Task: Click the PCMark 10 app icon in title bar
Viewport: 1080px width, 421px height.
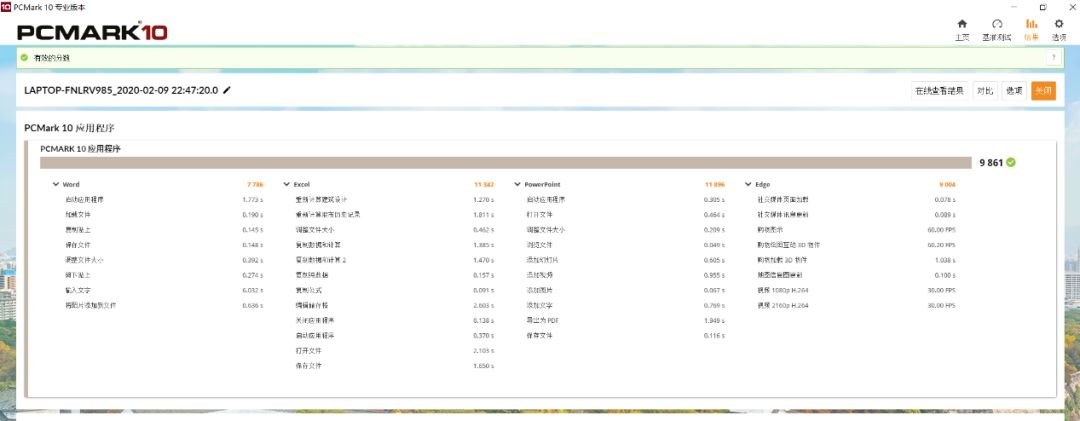Action: 6,6
